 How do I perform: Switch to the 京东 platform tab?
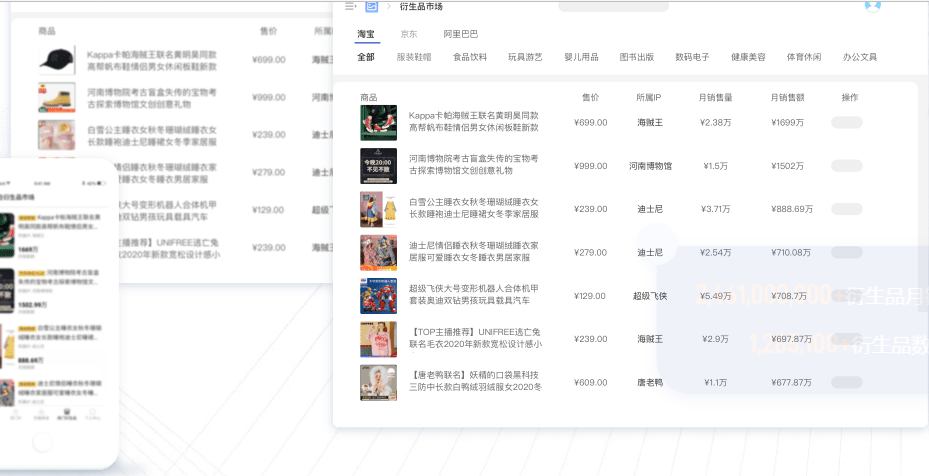409,34
